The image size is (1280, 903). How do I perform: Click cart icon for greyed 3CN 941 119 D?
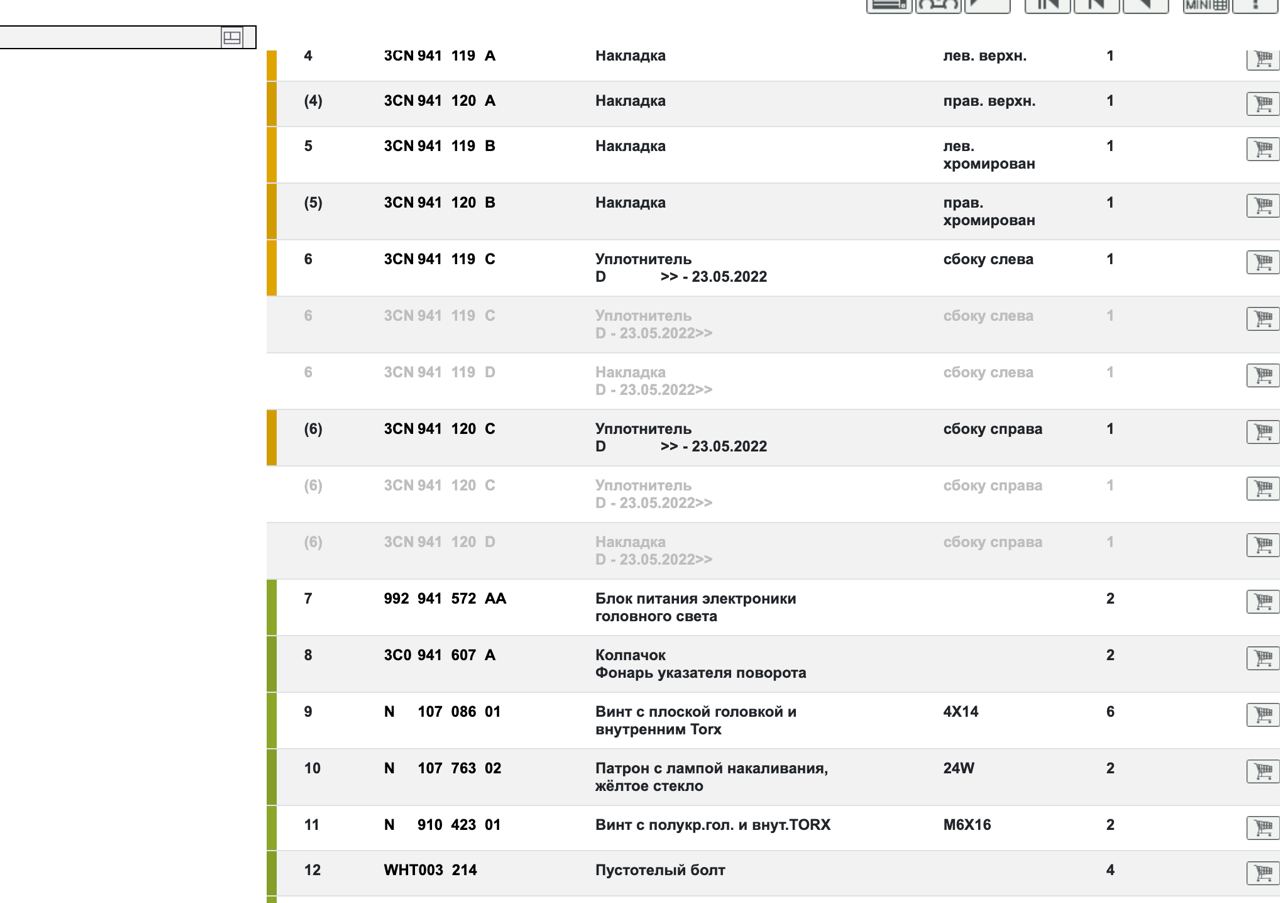[x=1263, y=375]
